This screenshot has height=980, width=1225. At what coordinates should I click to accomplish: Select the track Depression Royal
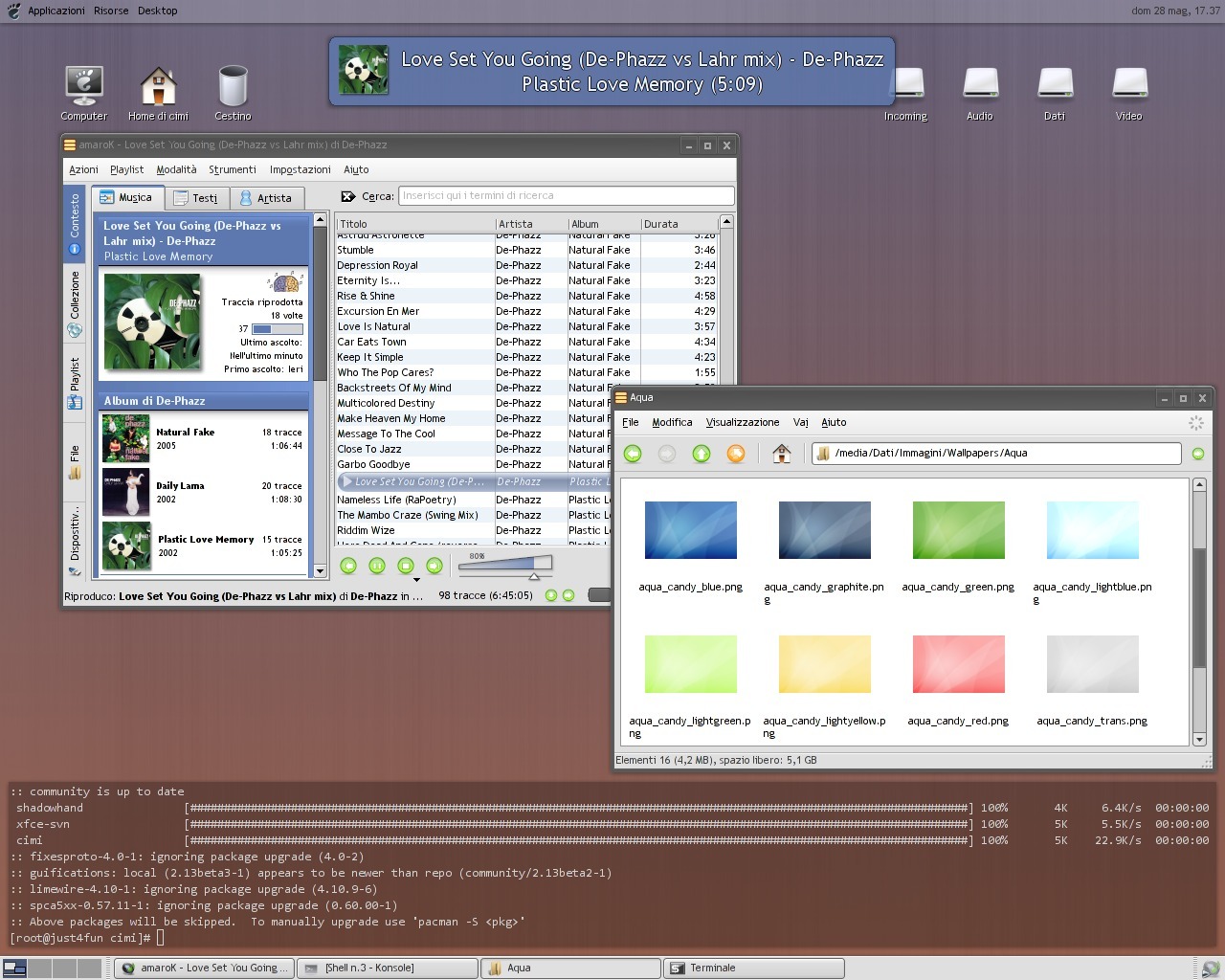526,265
